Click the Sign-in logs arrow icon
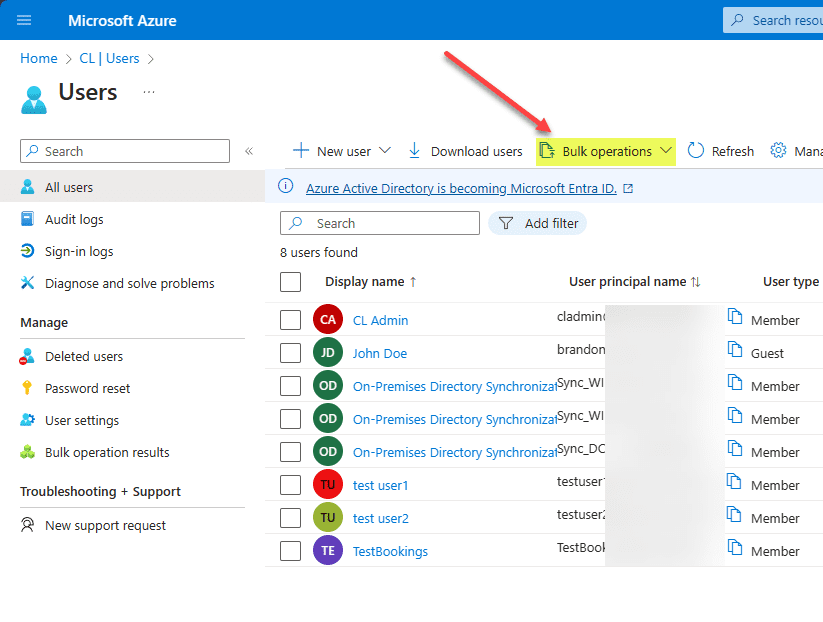 [27, 251]
